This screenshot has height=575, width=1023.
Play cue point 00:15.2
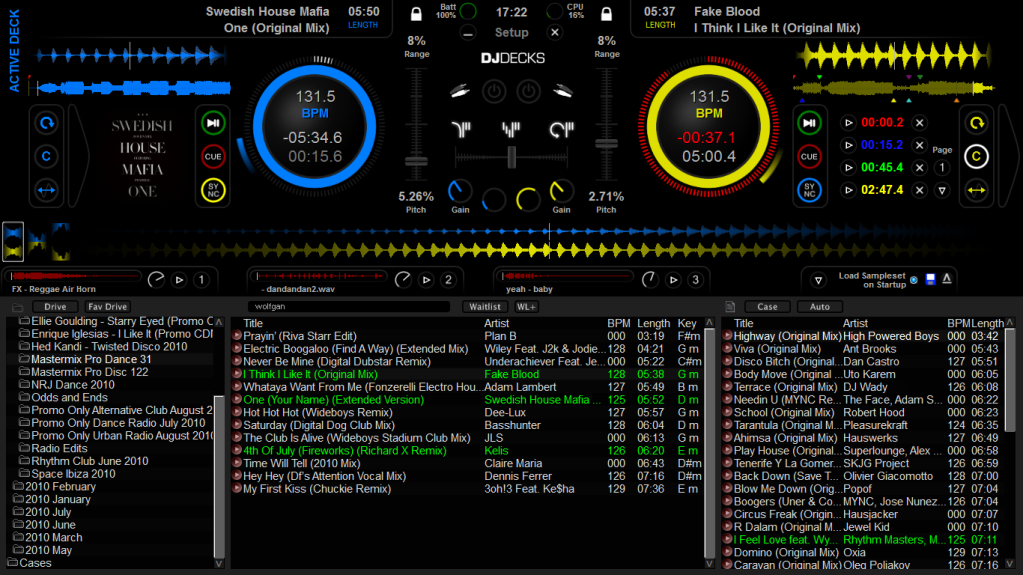pyautogui.click(x=848, y=145)
